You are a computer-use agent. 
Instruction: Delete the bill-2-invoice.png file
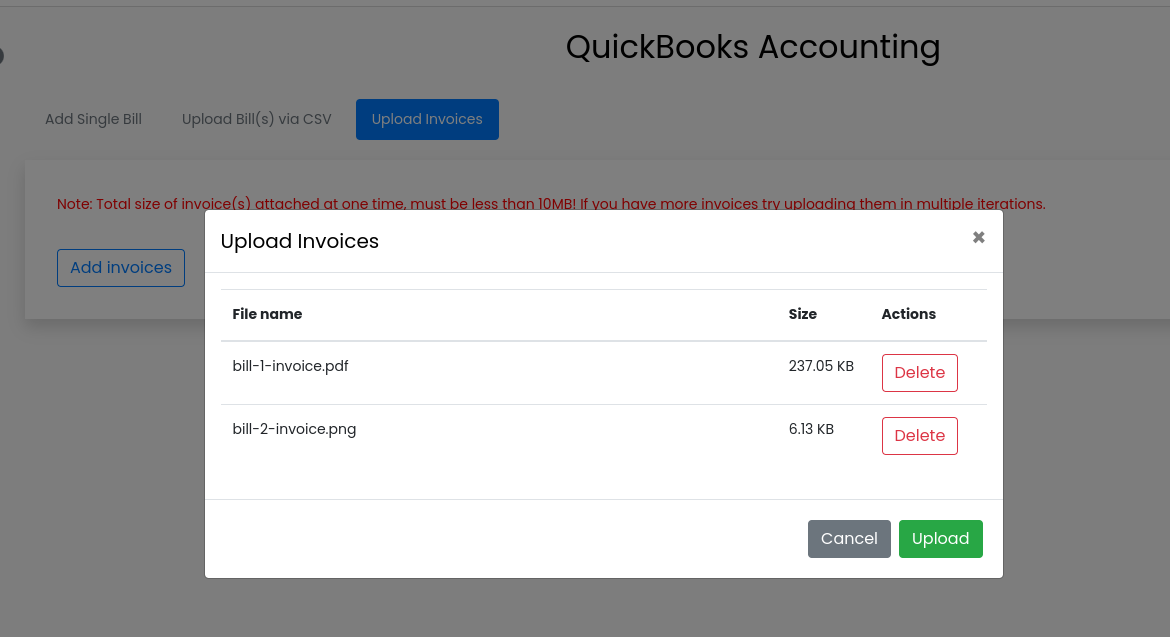(919, 435)
